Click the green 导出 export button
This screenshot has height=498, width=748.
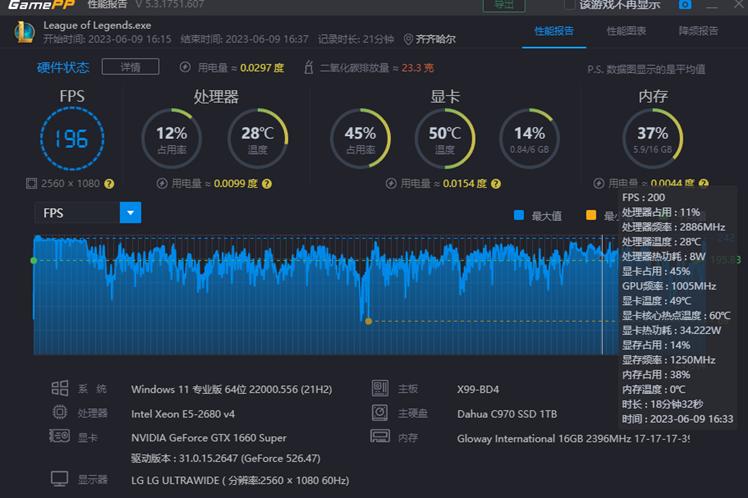coord(503,5)
